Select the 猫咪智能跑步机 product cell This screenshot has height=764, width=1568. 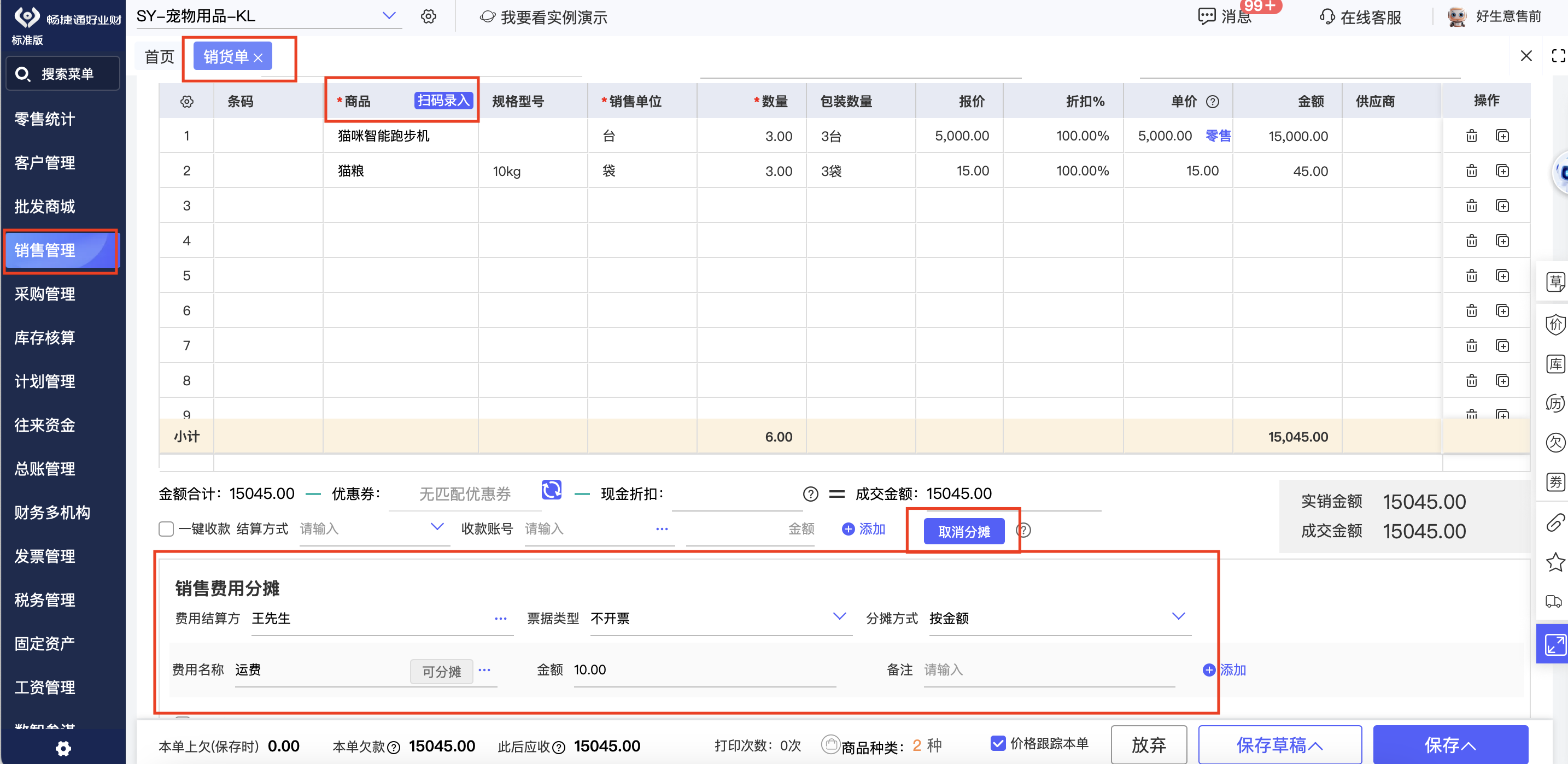pyautogui.click(x=401, y=136)
